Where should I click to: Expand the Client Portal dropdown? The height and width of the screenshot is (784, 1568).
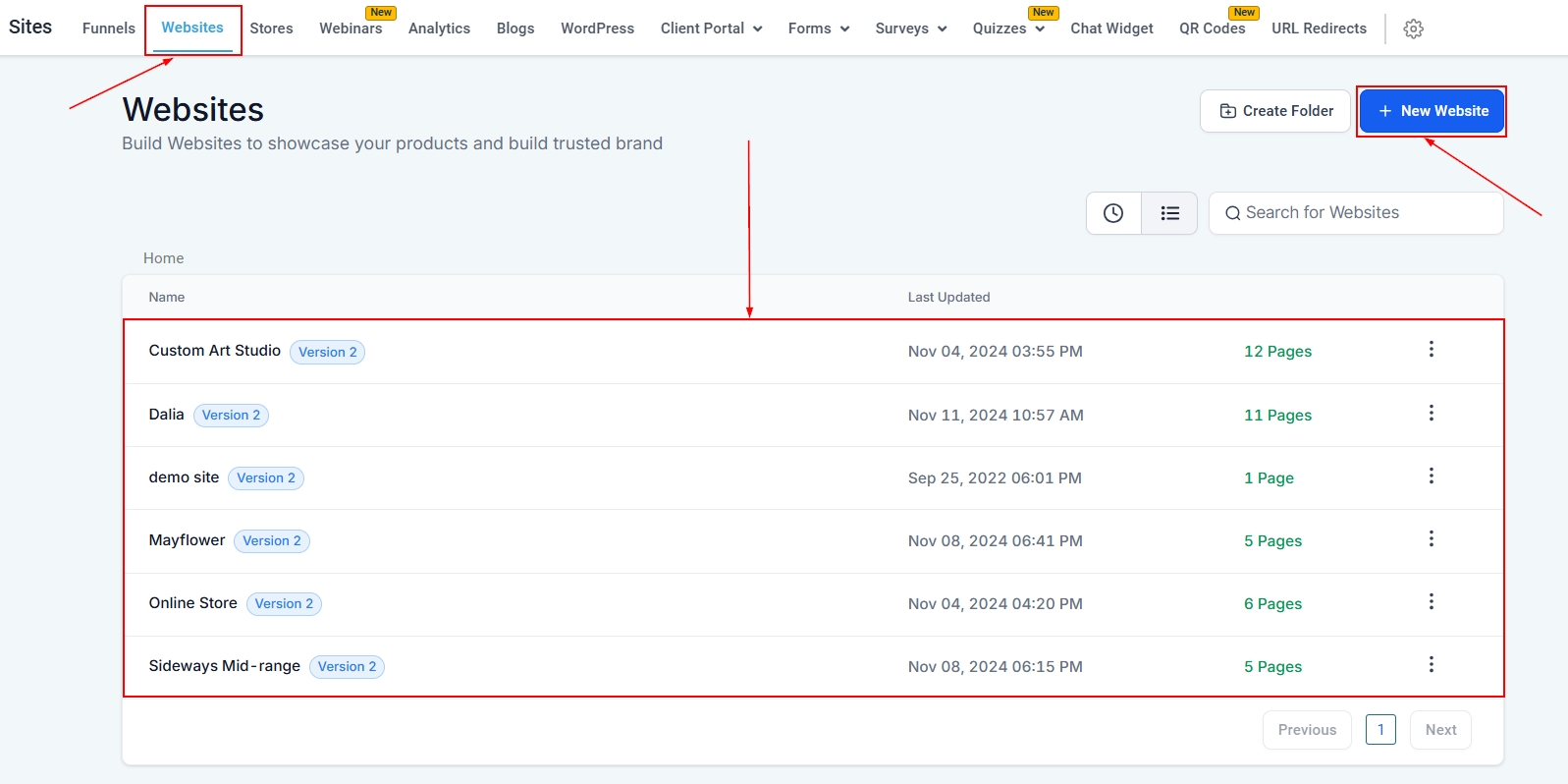coord(711,28)
